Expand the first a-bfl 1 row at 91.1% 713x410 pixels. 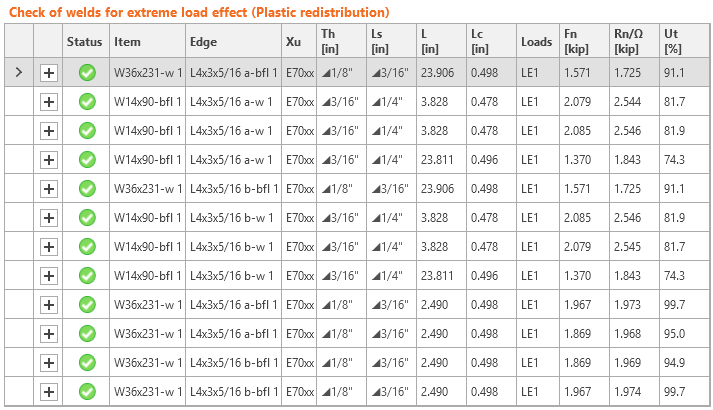49,72
